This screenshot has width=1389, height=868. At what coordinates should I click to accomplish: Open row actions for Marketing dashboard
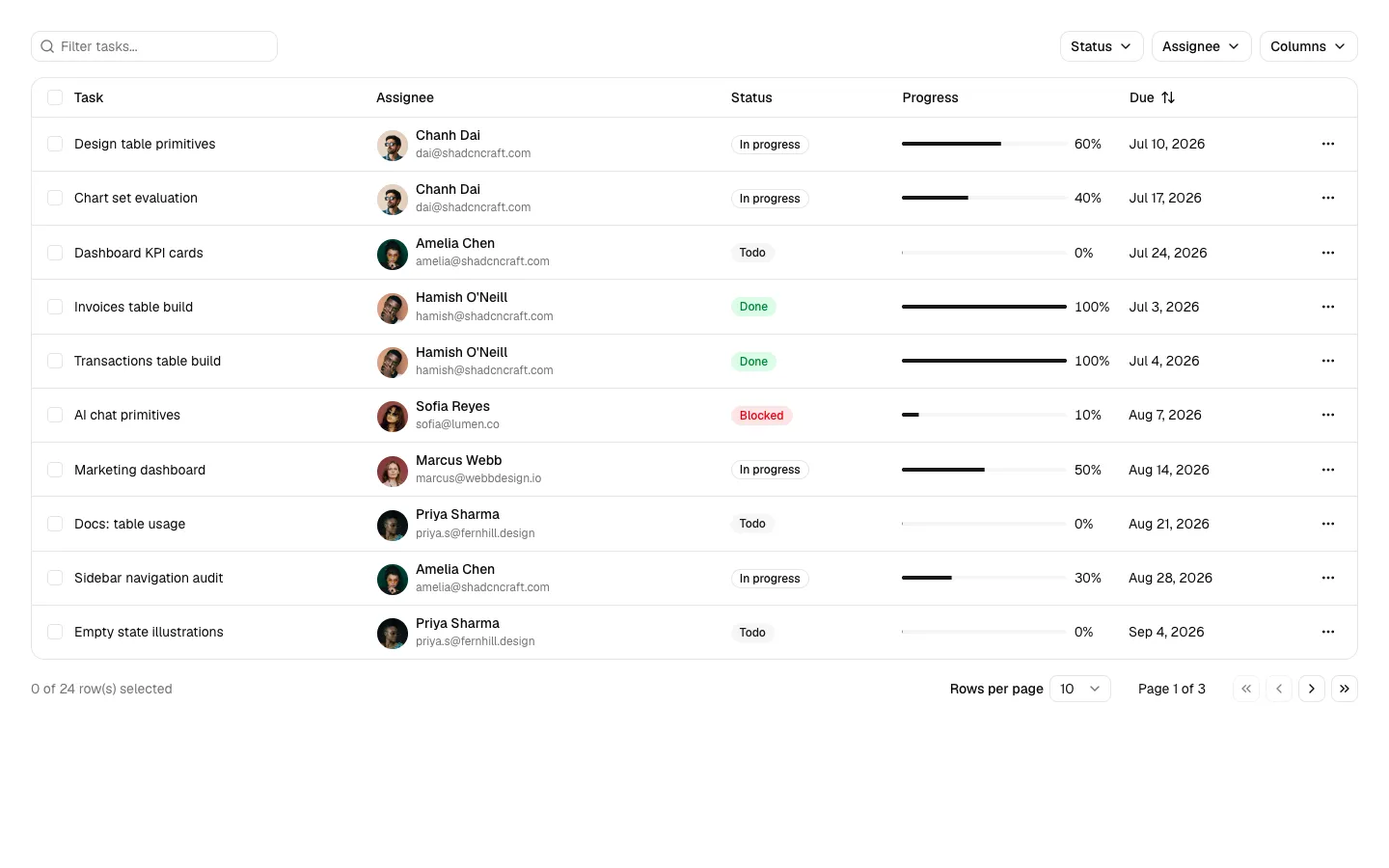coord(1328,470)
